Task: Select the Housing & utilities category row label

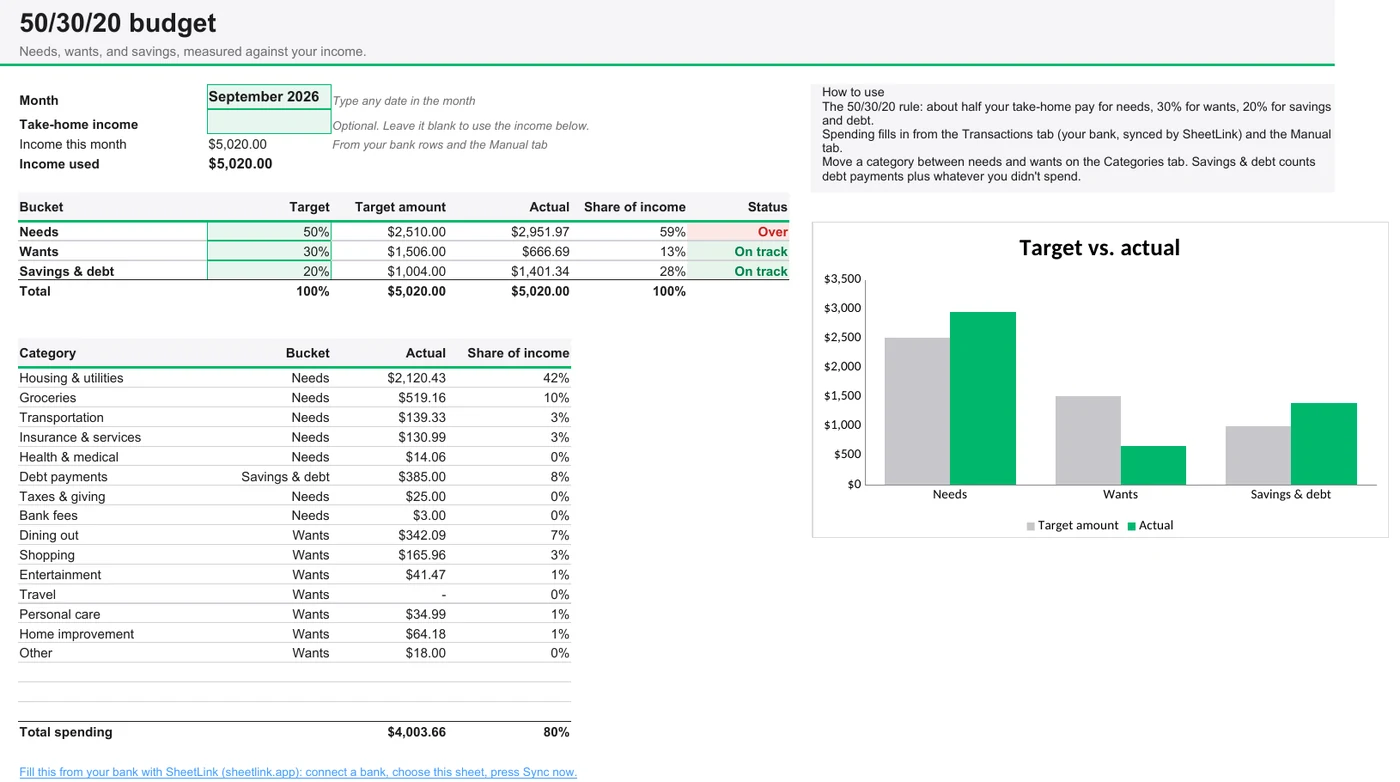Action: (71, 378)
